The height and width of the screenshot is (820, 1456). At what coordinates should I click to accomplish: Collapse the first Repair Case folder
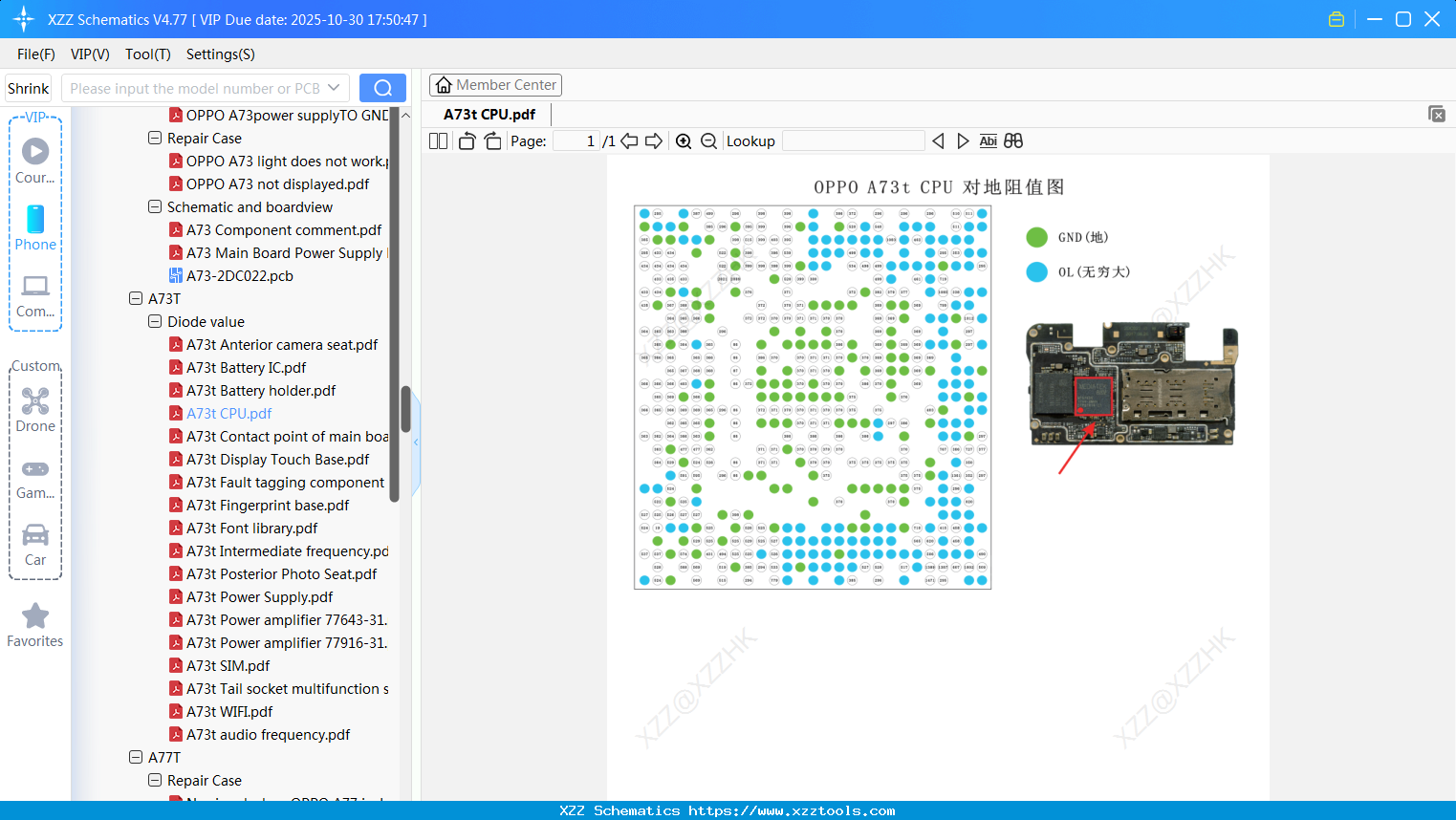[x=155, y=138]
